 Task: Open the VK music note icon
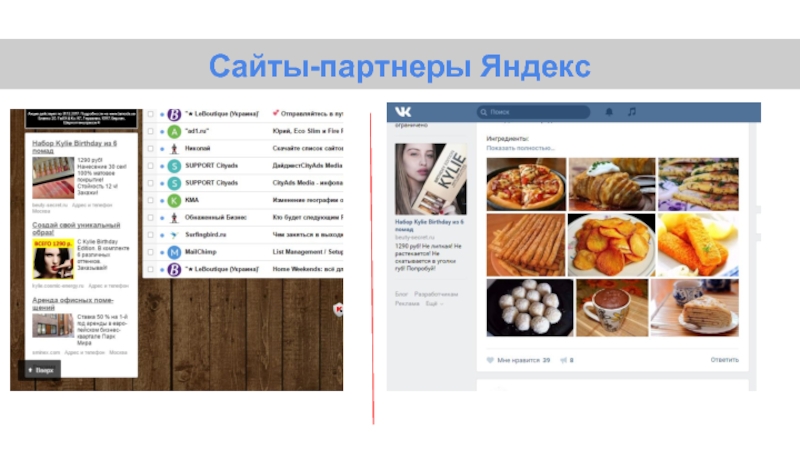(x=632, y=112)
